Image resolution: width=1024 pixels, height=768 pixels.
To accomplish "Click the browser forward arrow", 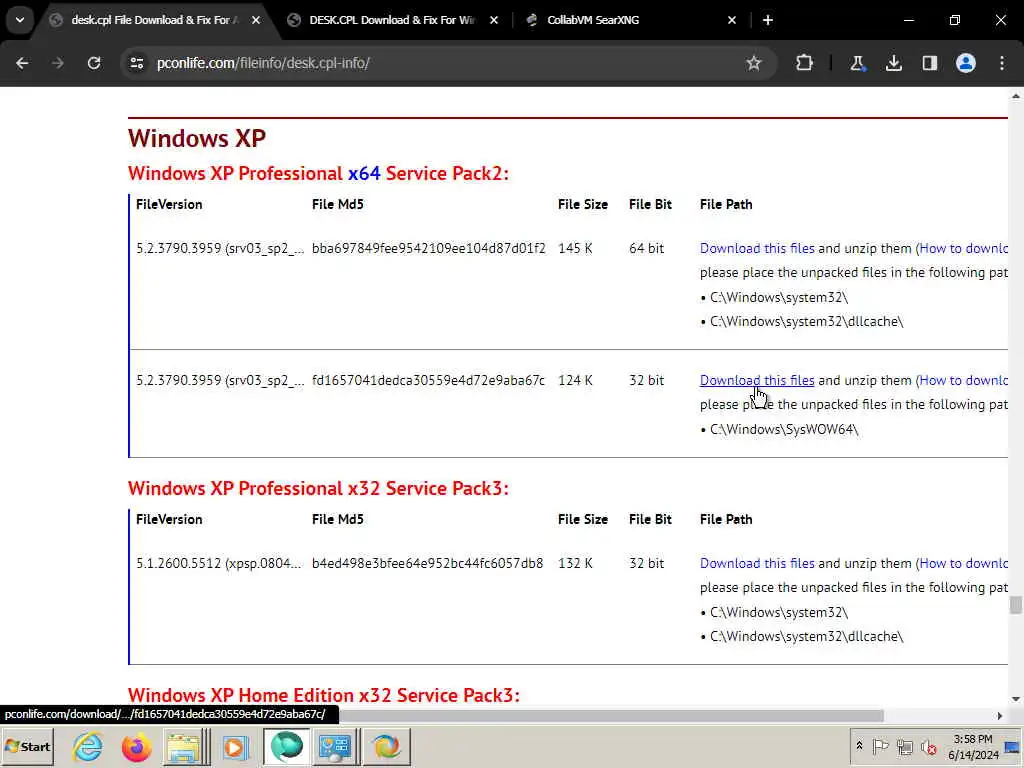I will click(58, 63).
